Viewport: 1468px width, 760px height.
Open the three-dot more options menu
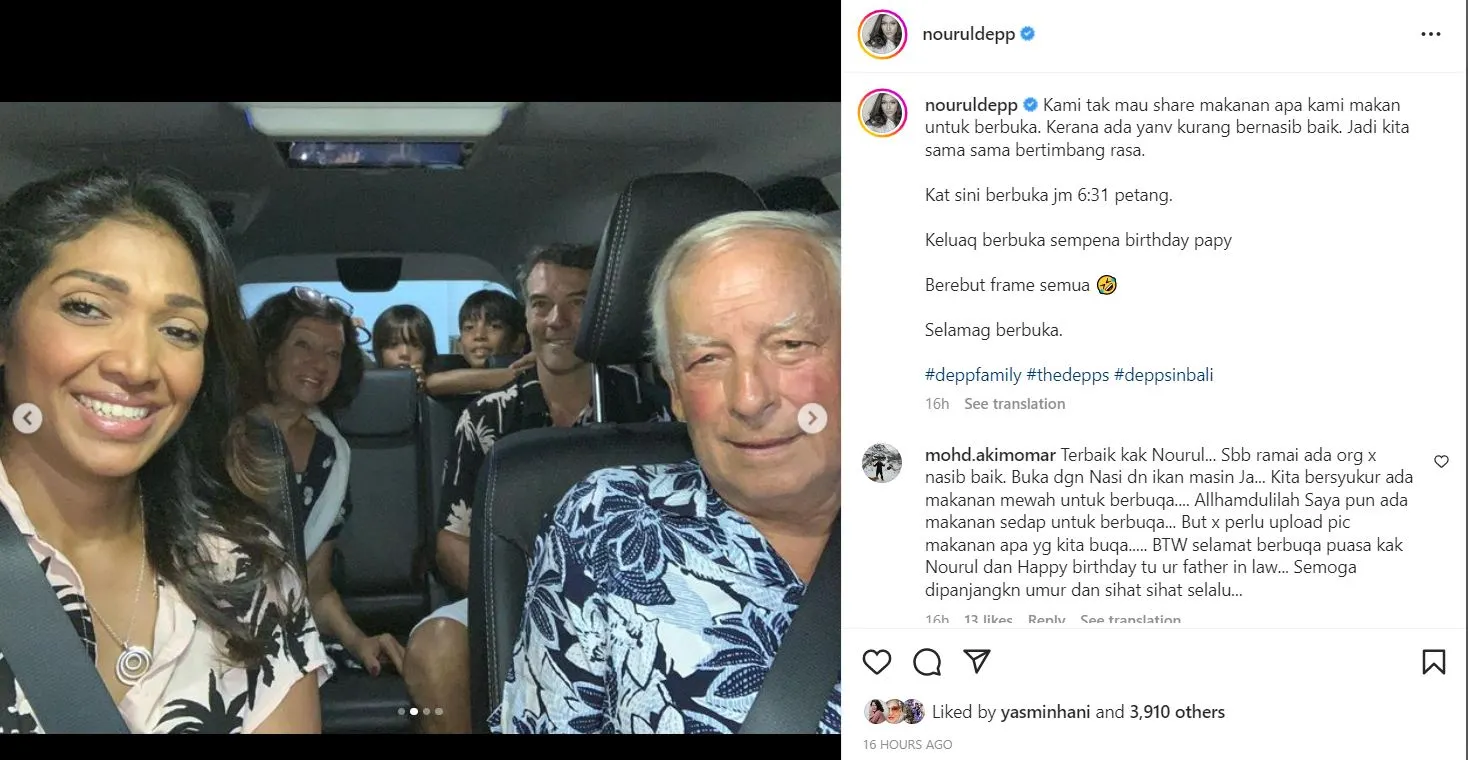(1431, 34)
